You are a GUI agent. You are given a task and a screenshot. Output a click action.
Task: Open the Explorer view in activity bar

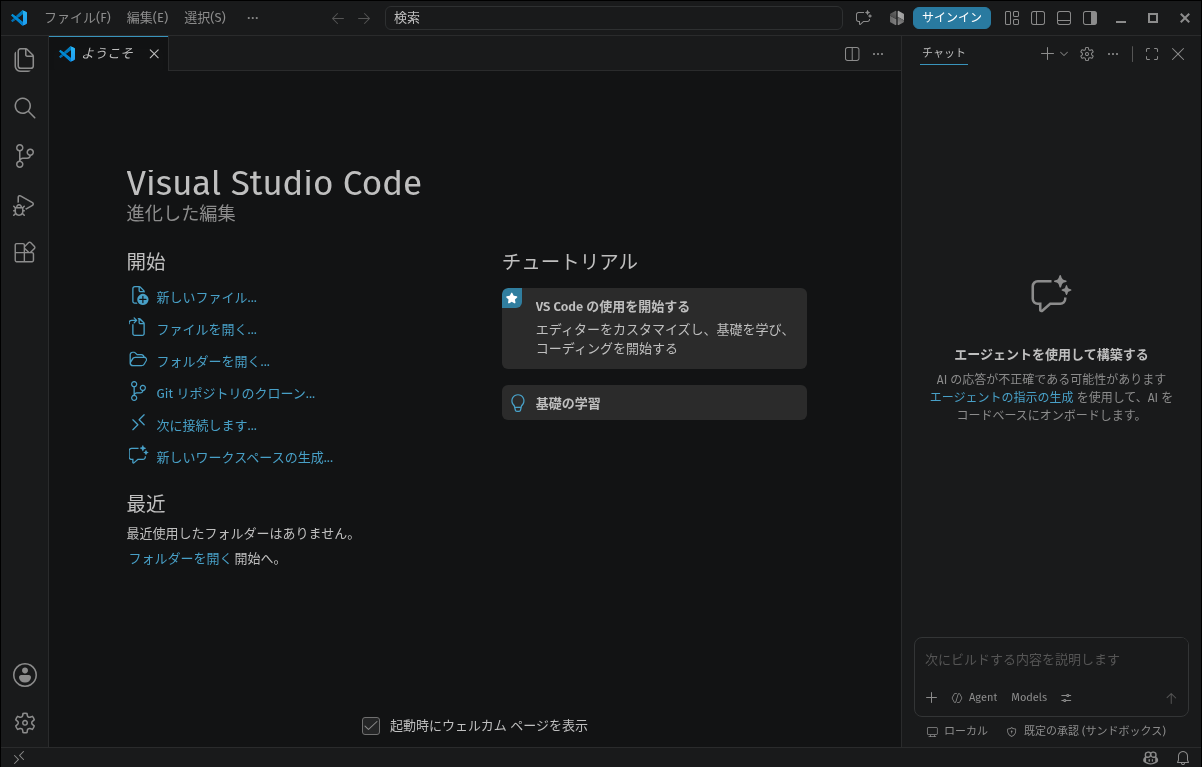tap(25, 60)
